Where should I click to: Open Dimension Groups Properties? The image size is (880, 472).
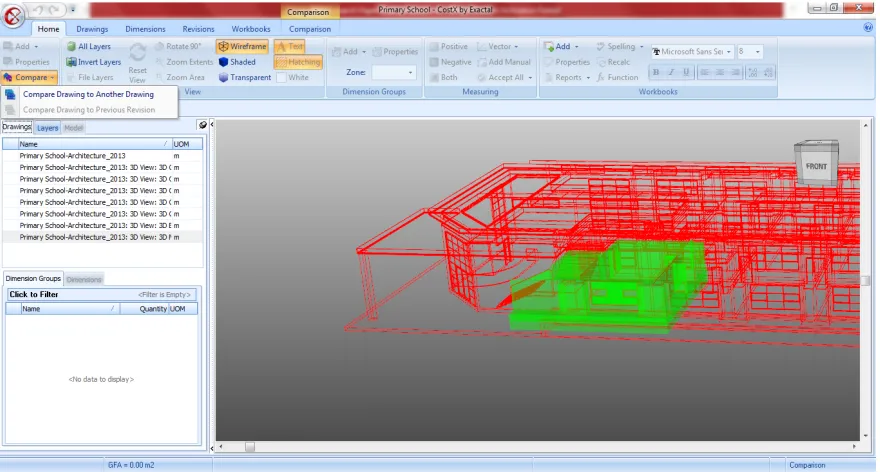[395, 52]
